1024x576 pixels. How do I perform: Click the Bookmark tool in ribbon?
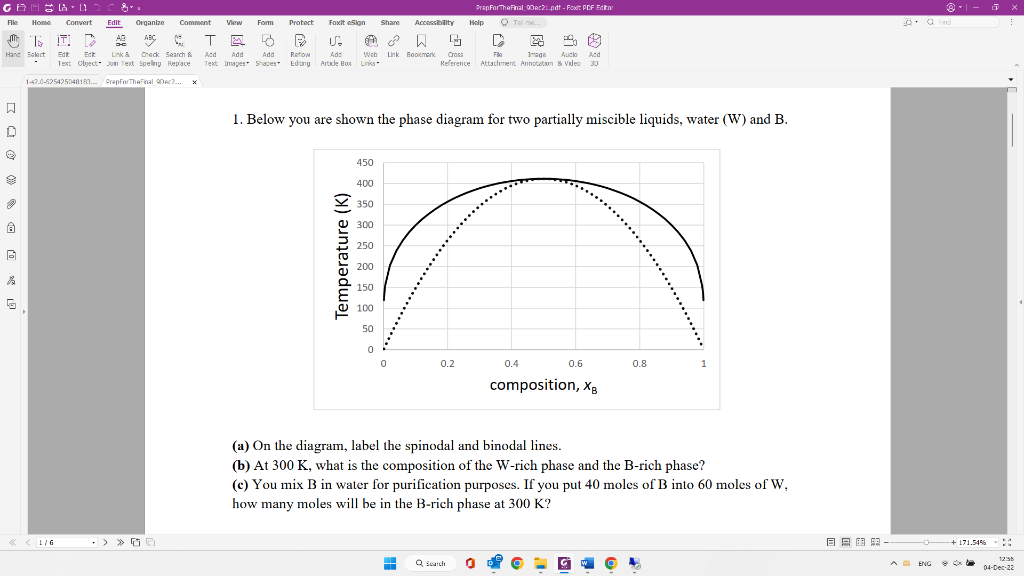(x=421, y=46)
